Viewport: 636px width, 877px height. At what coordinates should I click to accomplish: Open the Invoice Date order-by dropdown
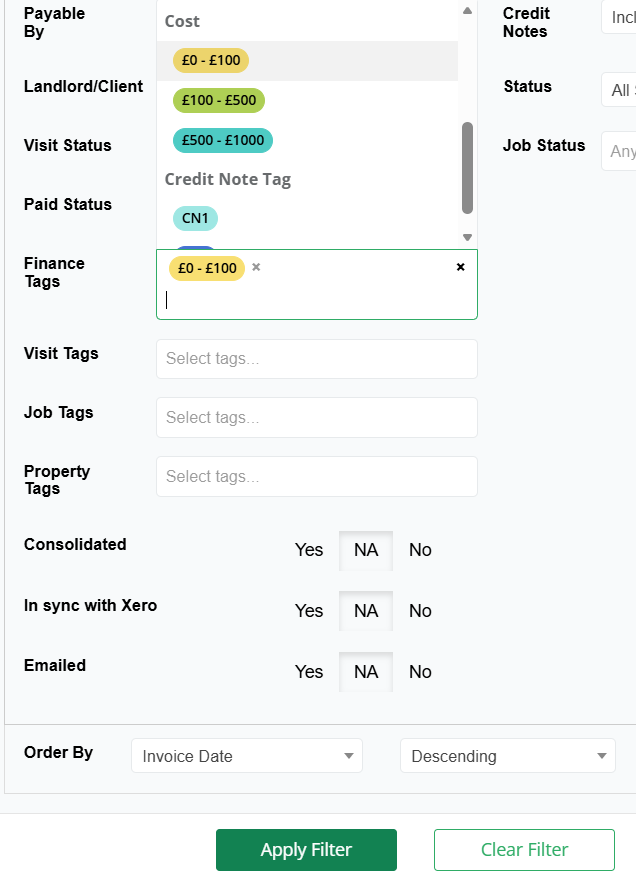point(247,757)
